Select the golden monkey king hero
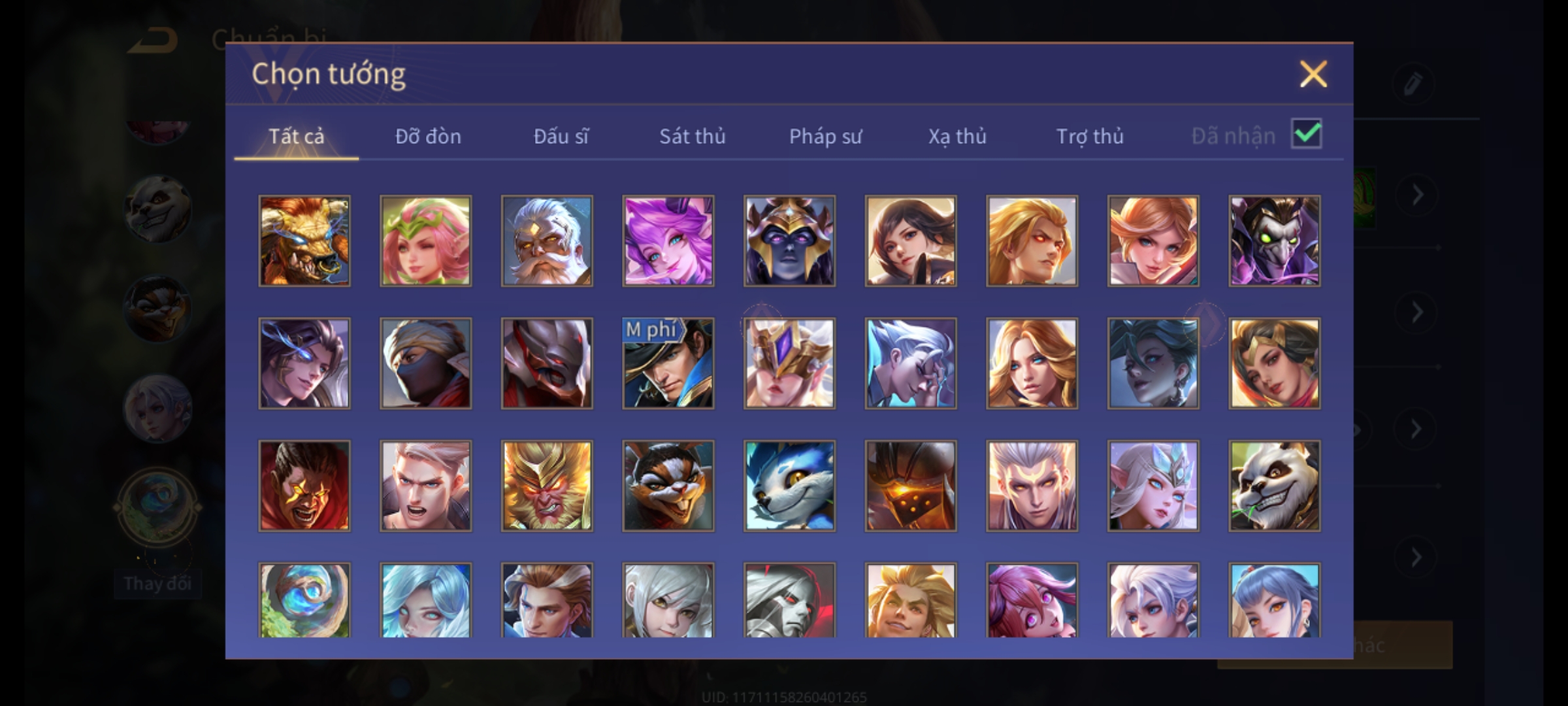The image size is (1568, 706). pyautogui.click(x=547, y=486)
